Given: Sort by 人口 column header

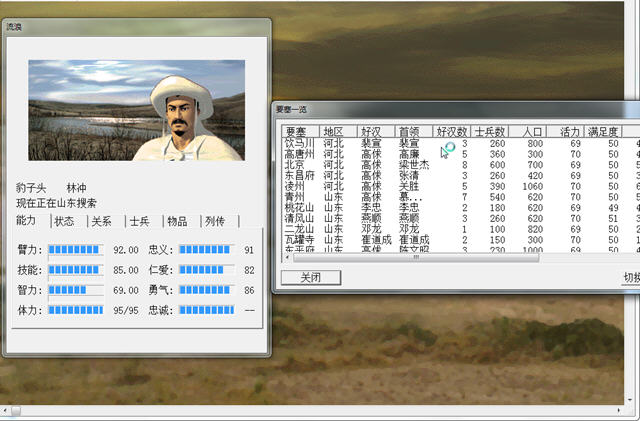Looking at the screenshot, I should [528, 131].
